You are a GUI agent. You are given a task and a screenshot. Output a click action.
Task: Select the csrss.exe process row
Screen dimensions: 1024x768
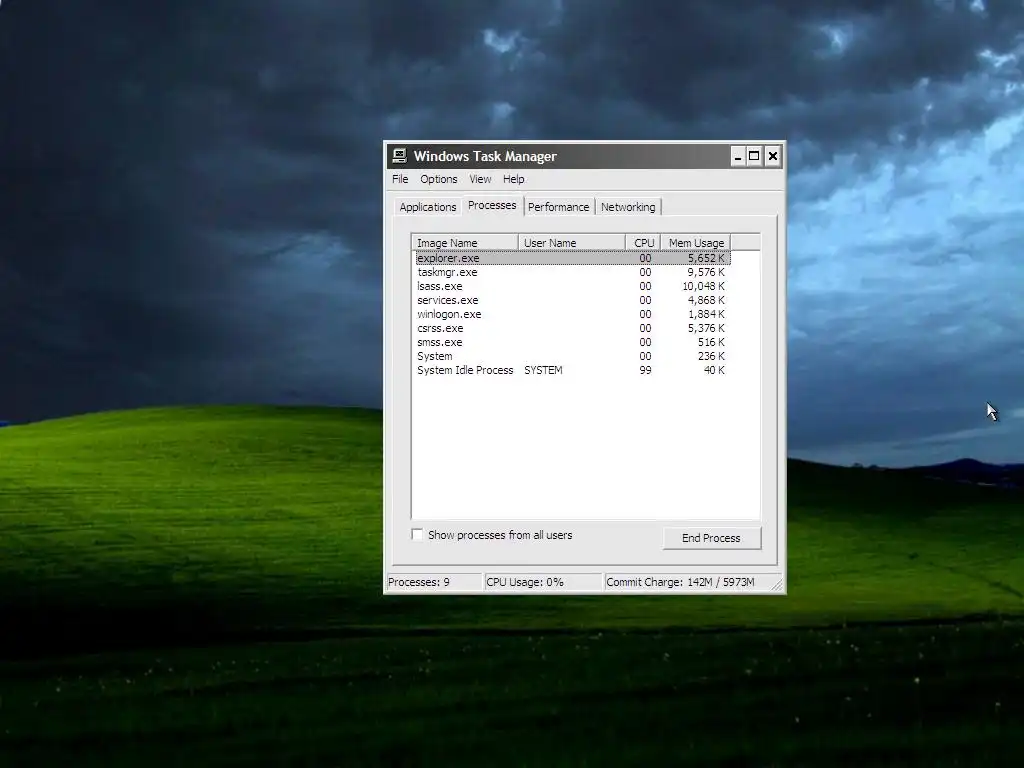pos(572,328)
